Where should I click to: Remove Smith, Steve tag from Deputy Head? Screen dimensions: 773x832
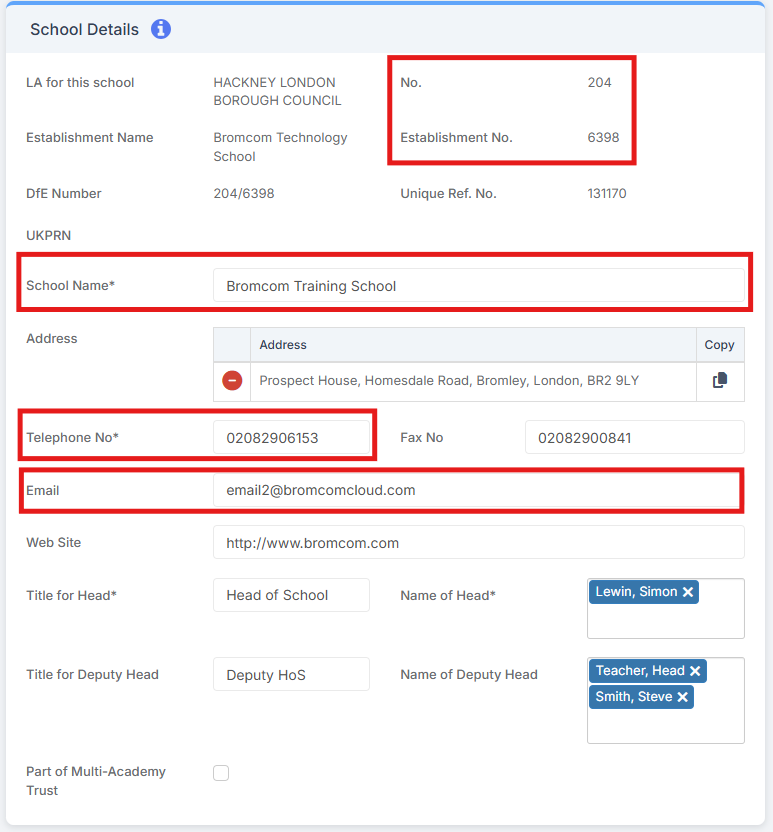click(x=682, y=697)
